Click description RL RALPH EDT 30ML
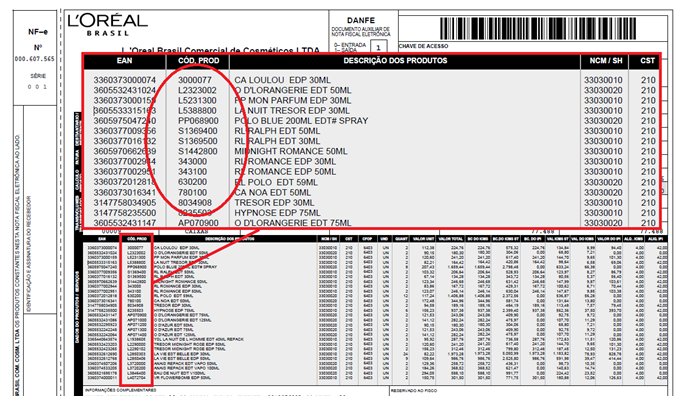 click(277, 141)
